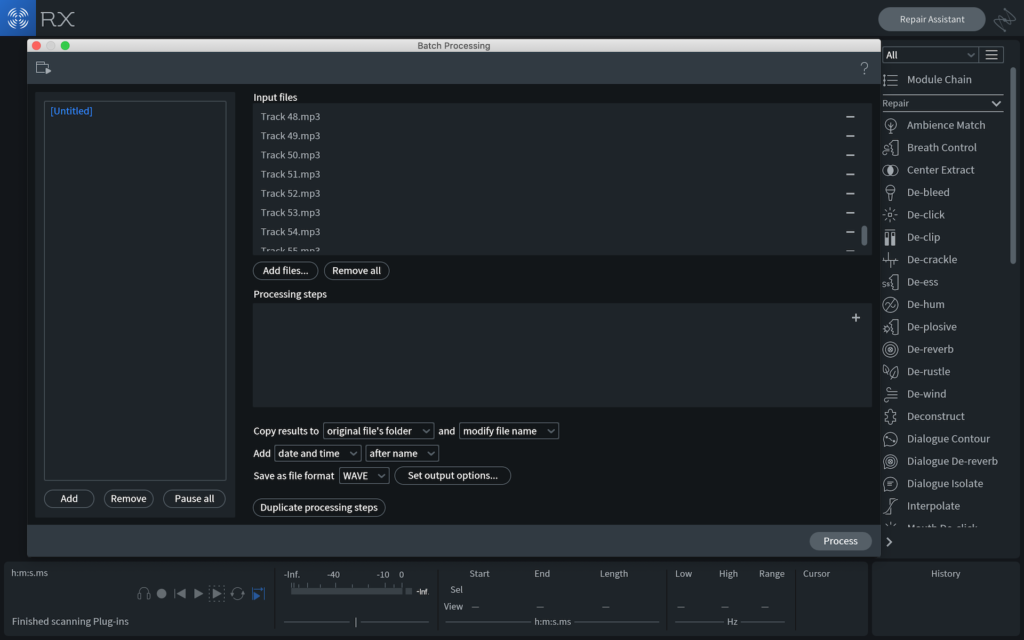Click the input files list scrollbar
The image size is (1024, 640).
864,235
